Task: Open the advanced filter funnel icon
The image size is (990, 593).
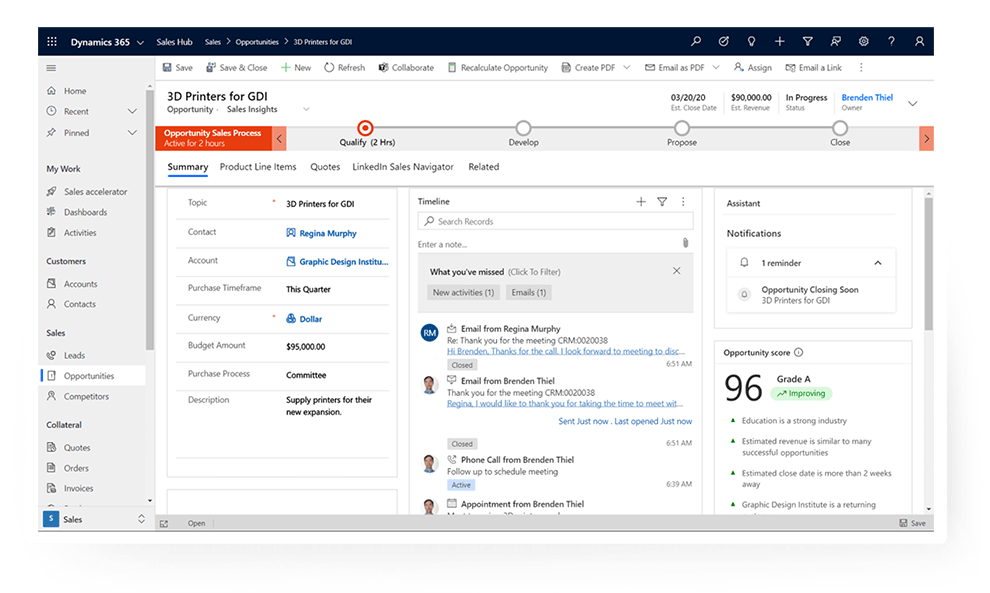Action: point(807,41)
